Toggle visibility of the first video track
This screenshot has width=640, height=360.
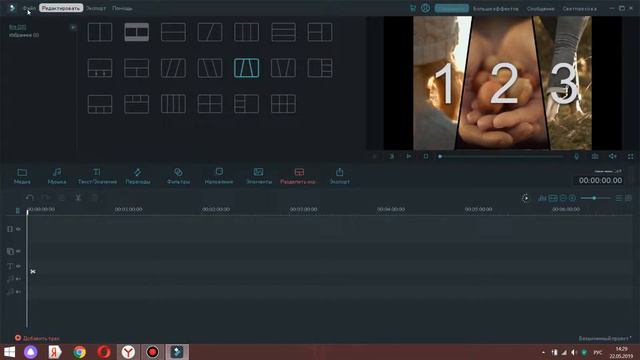pyautogui.click(x=18, y=229)
